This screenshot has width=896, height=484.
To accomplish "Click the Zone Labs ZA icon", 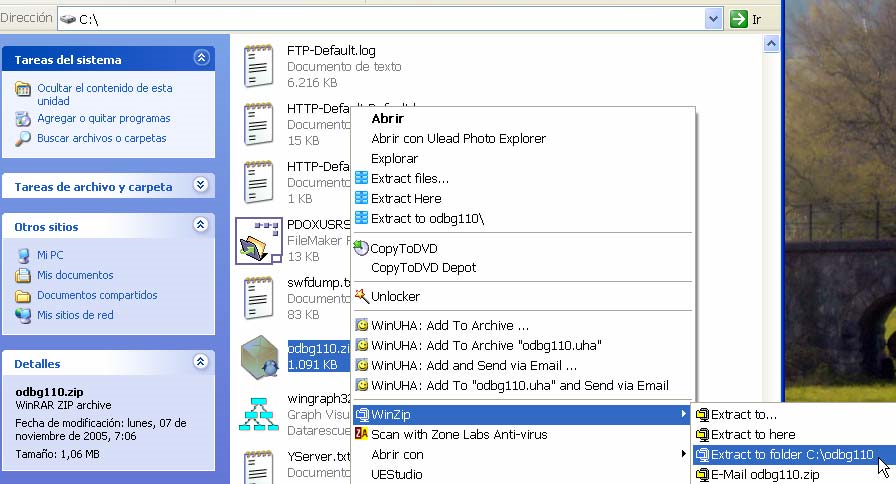I will [361, 434].
